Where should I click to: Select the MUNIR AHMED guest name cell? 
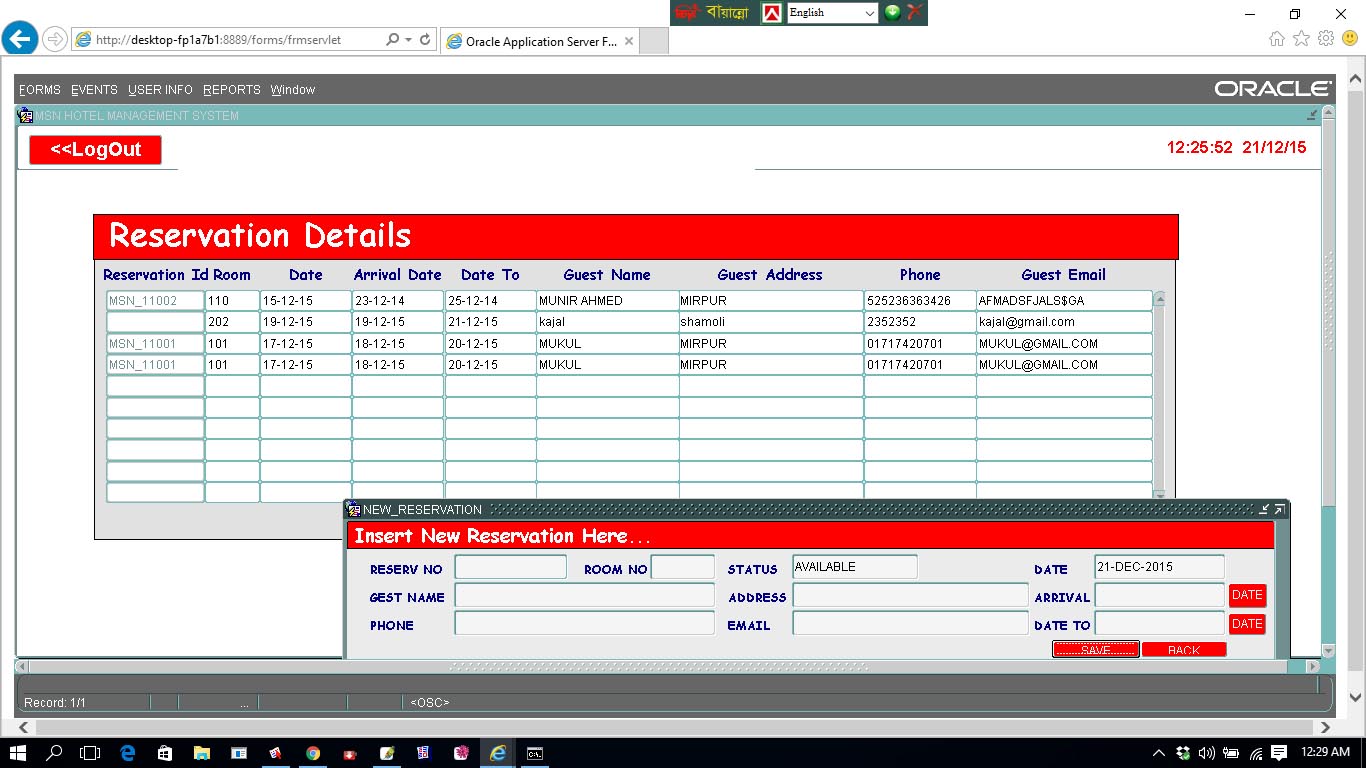pos(606,301)
